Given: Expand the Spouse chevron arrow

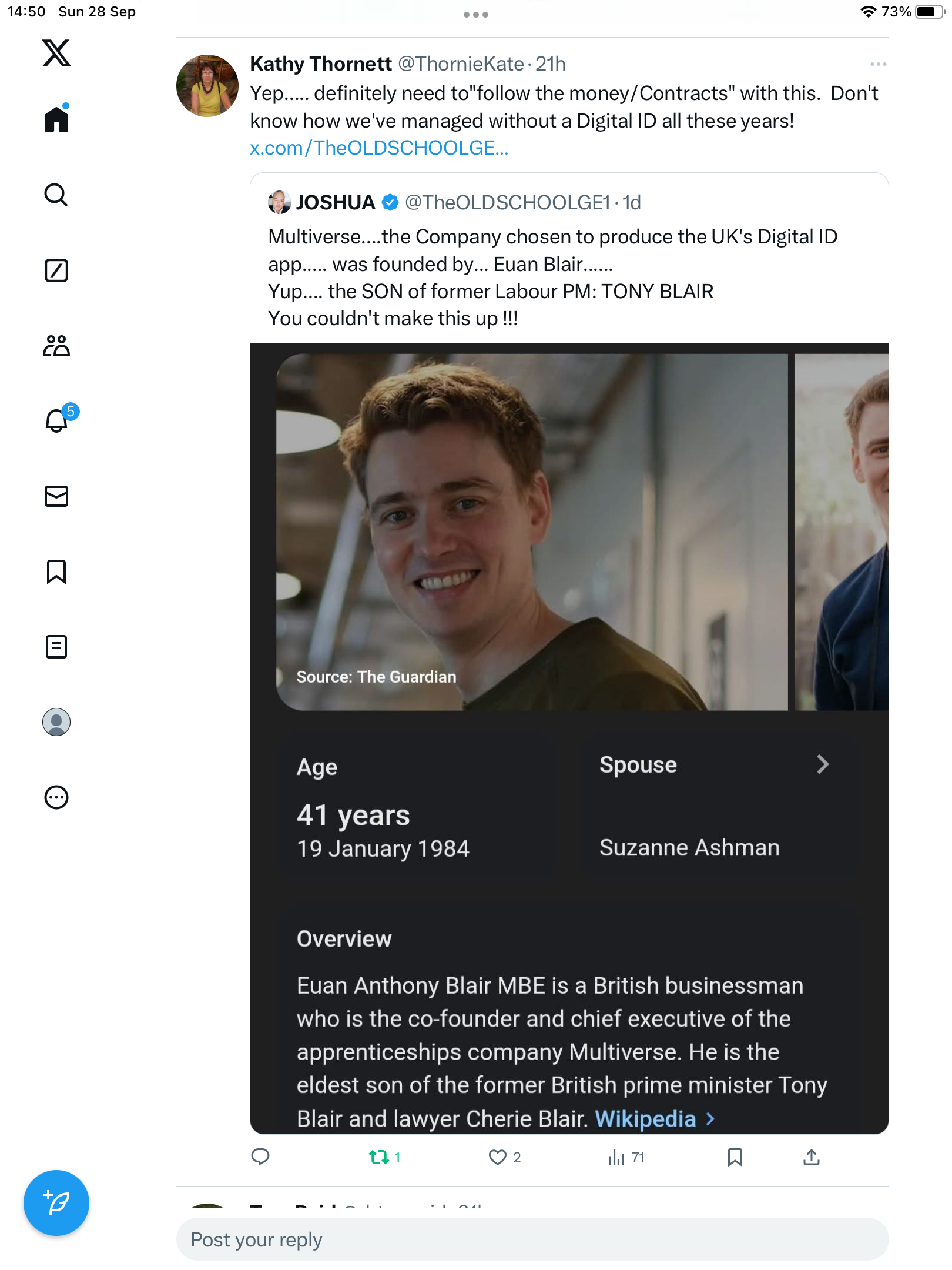Looking at the screenshot, I should (x=823, y=764).
